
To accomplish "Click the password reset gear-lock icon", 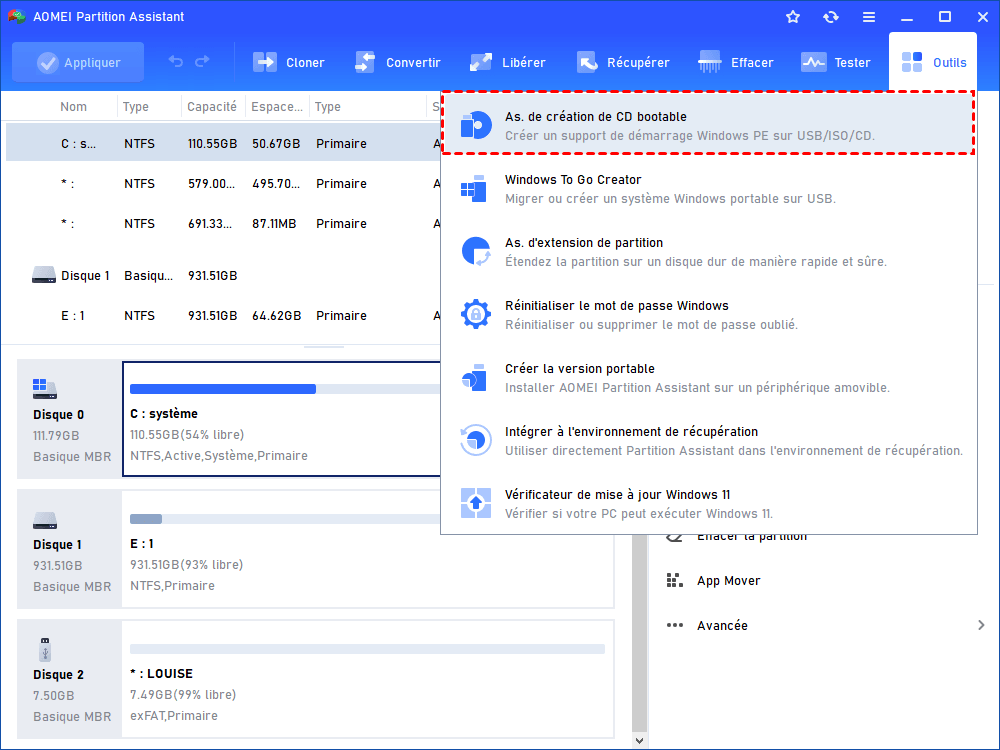I will point(476,314).
